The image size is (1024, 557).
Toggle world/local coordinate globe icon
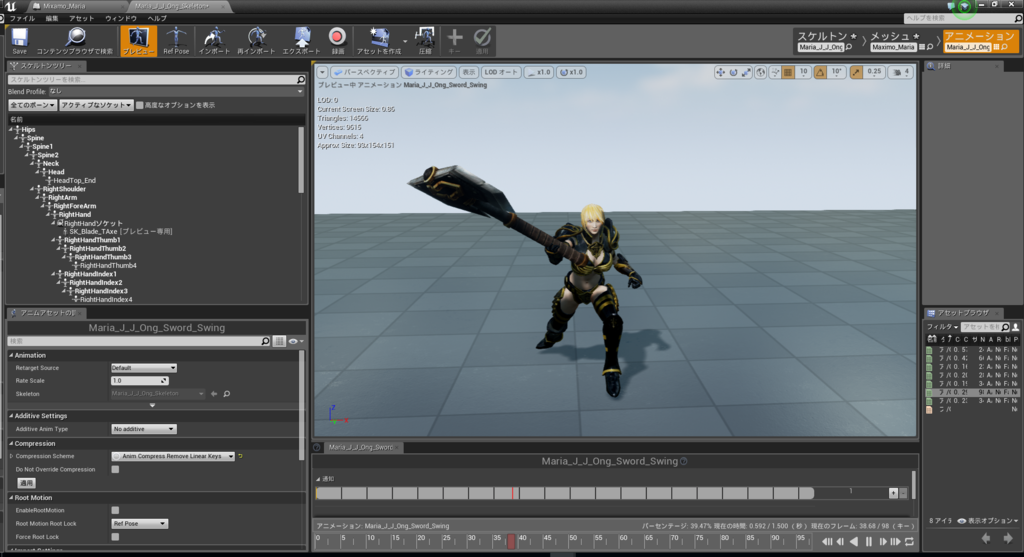pos(761,72)
